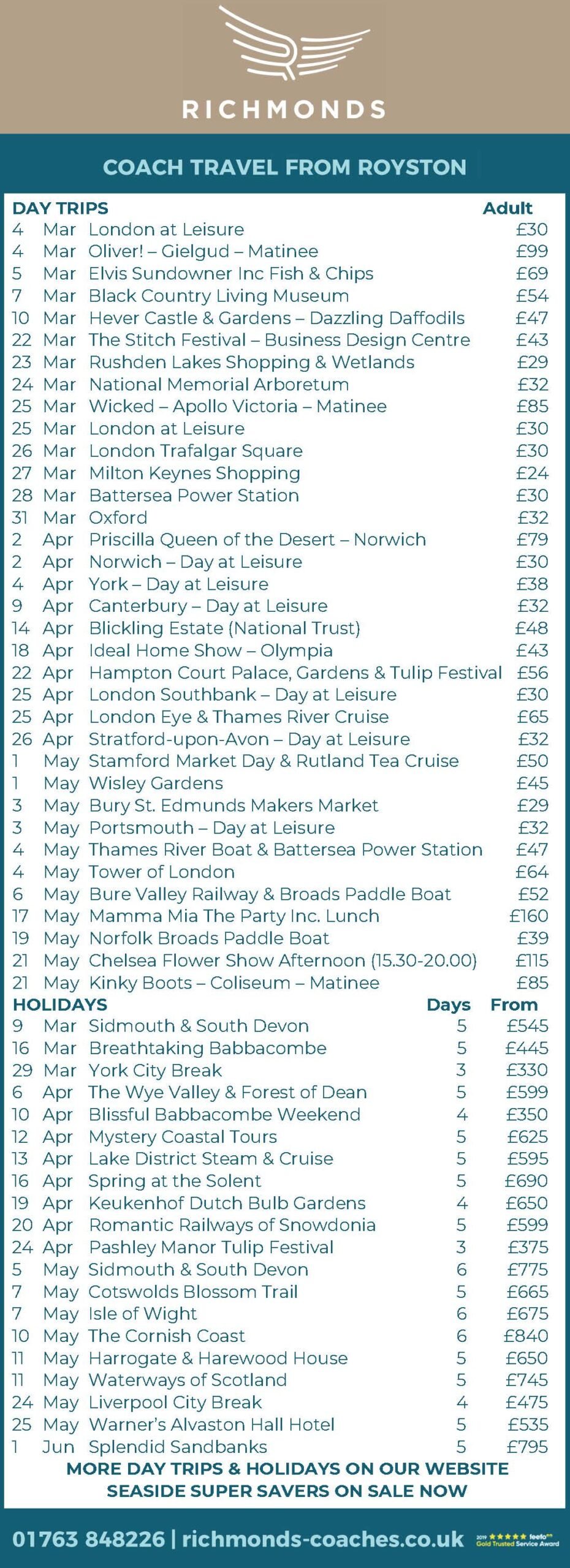Click the RICHMONDS brand name text
The height and width of the screenshot is (1568, 570).
(x=284, y=110)
